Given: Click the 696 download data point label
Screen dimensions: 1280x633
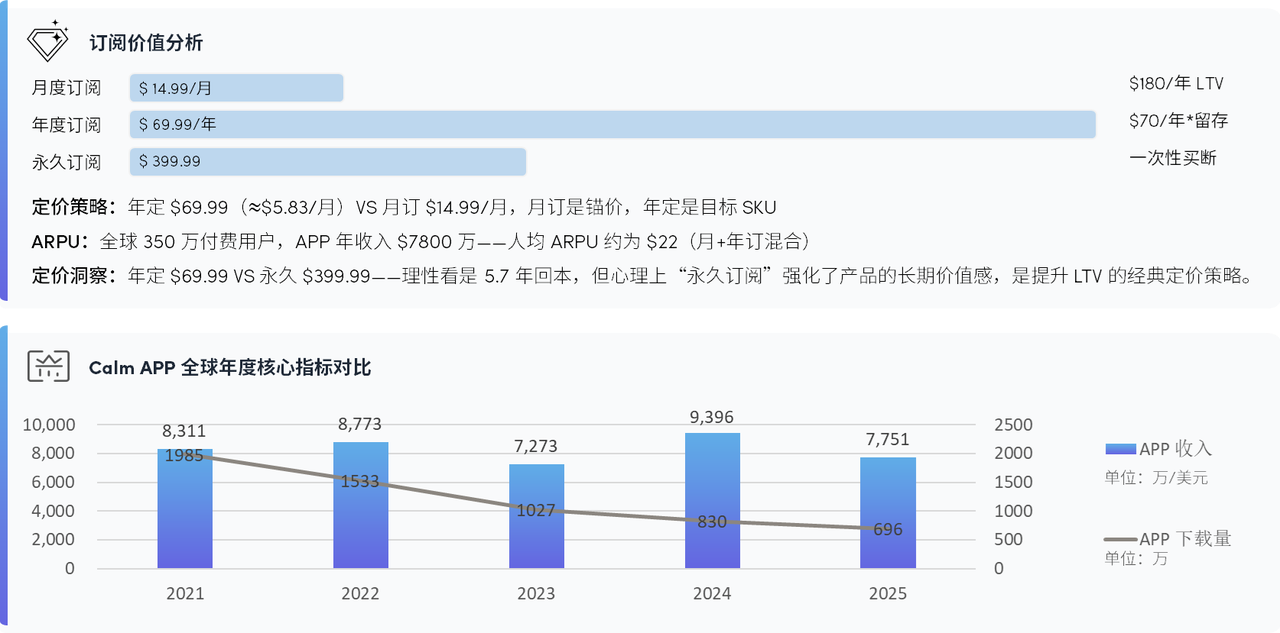Looking at the screenshot, I should point(887,529).
